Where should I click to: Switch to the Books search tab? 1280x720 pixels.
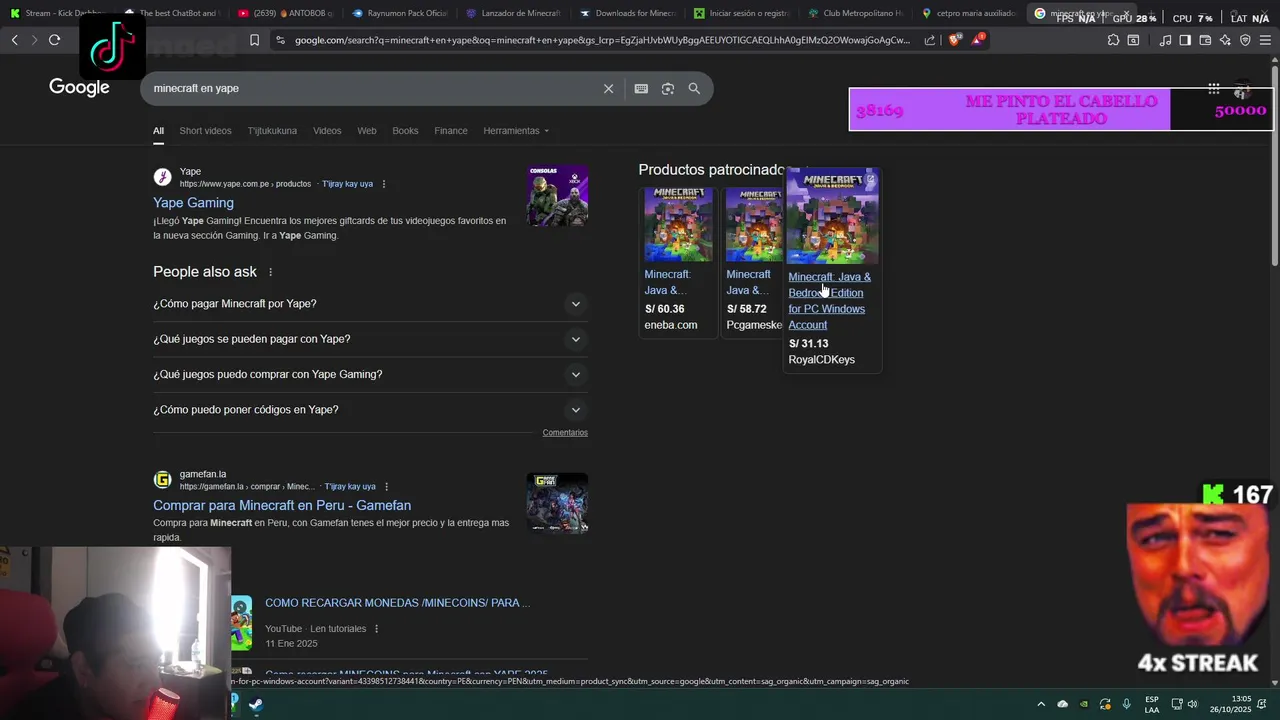[x=405, y=131]
